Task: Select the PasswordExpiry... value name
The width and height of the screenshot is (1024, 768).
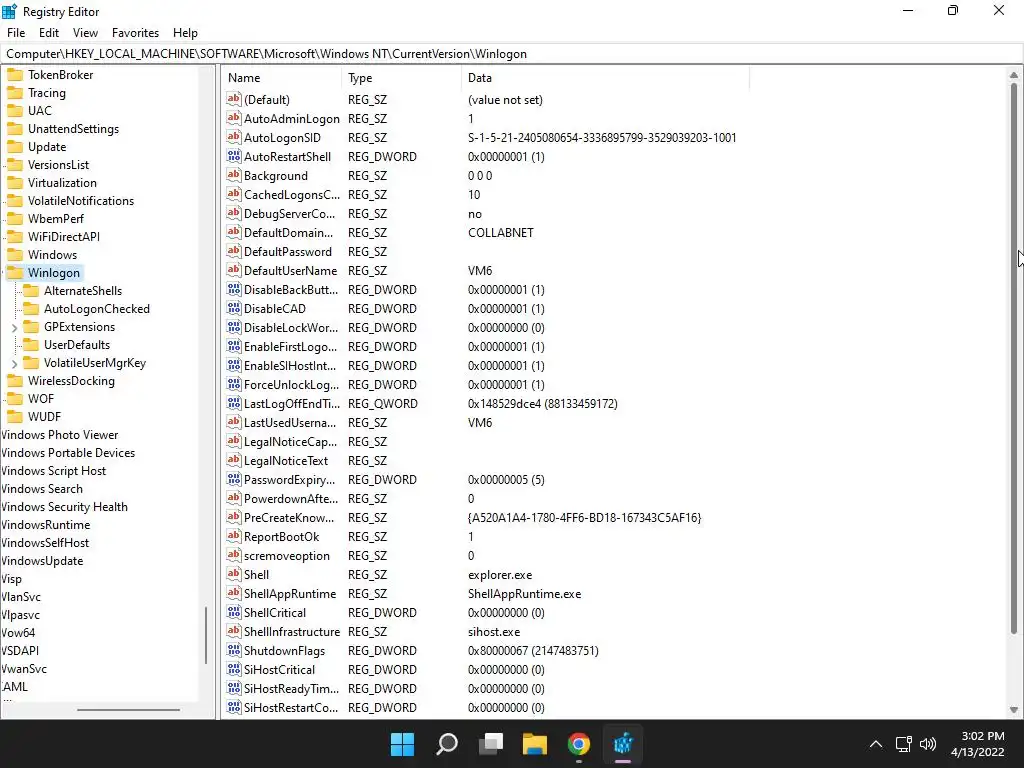Action: tap(289, 479)
